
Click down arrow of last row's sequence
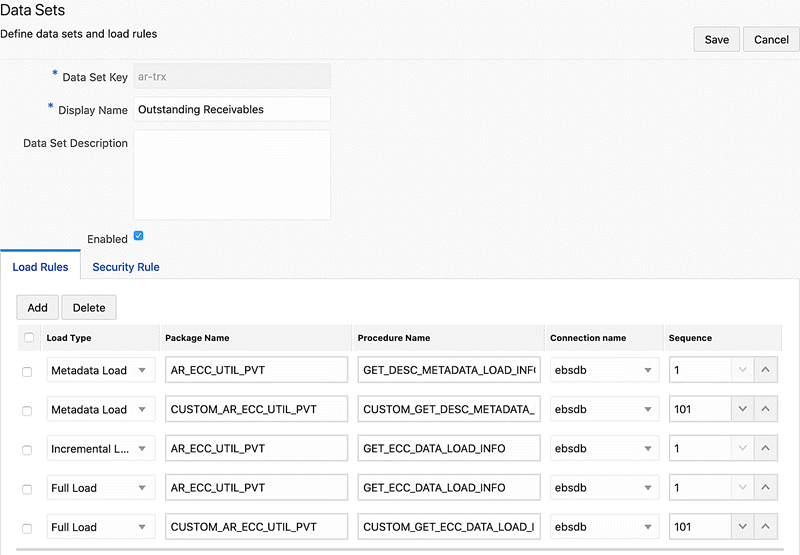coord(742,527)
